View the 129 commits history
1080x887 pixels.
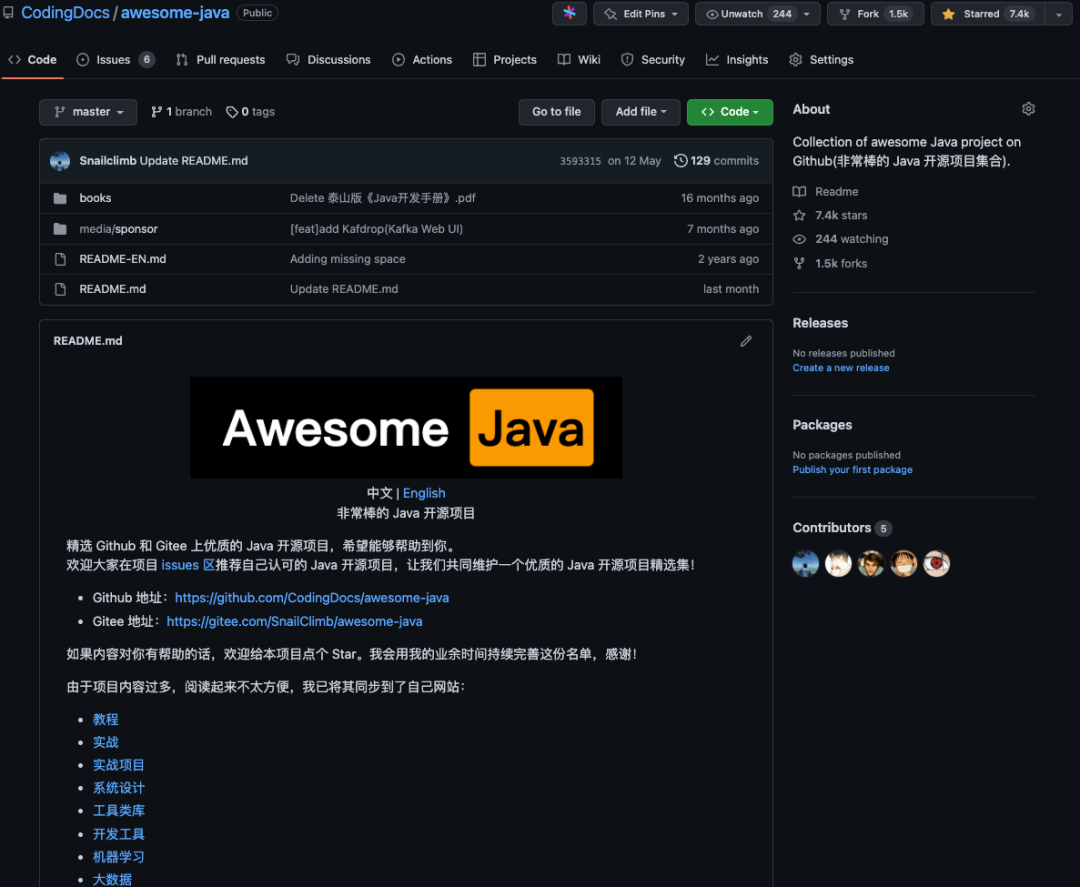[x=716, y=160]
